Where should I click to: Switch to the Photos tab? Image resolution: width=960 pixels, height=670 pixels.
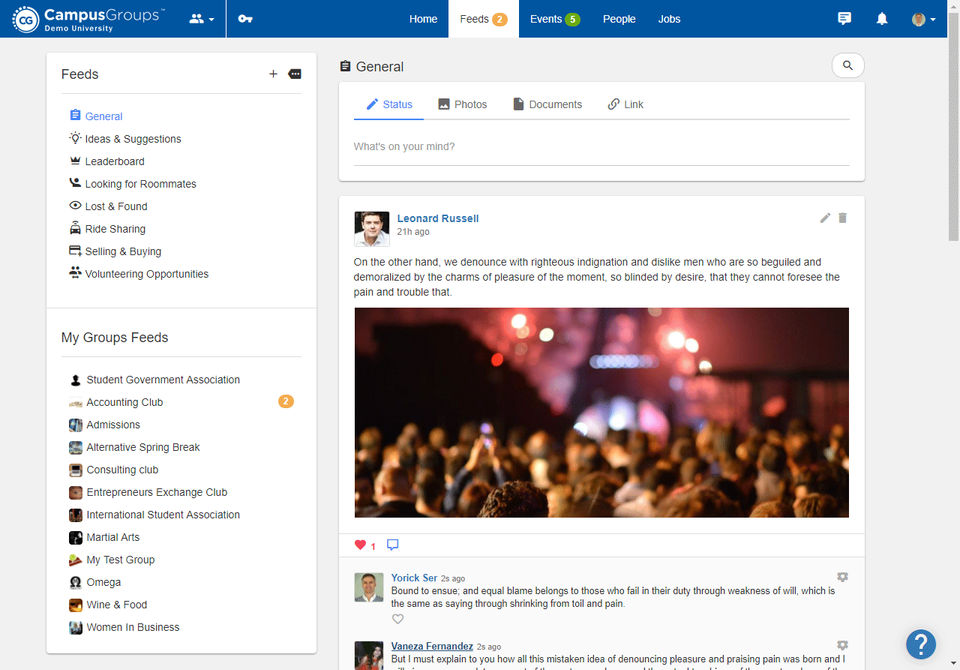pos(463,104)
